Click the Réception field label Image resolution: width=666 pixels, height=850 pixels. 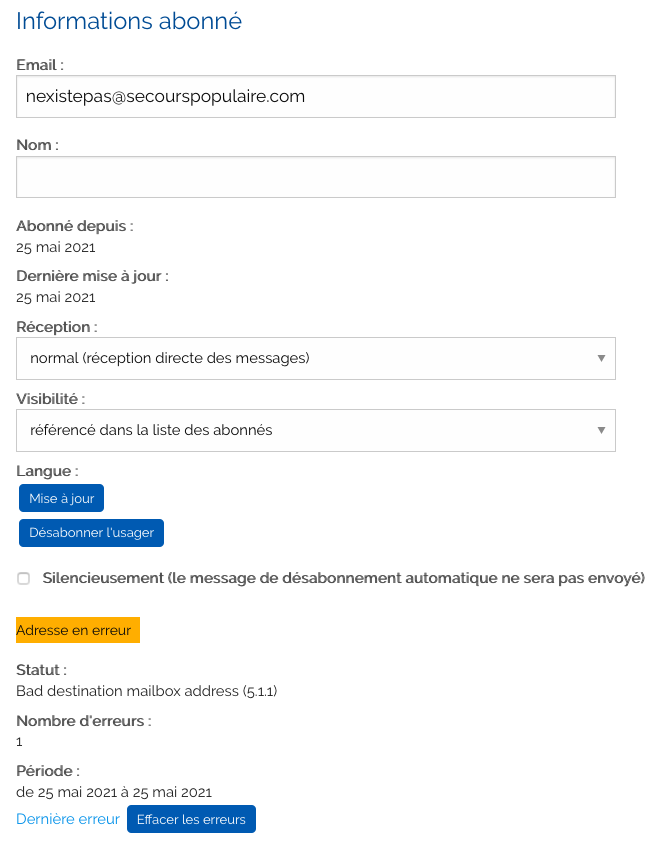[57, 327]
